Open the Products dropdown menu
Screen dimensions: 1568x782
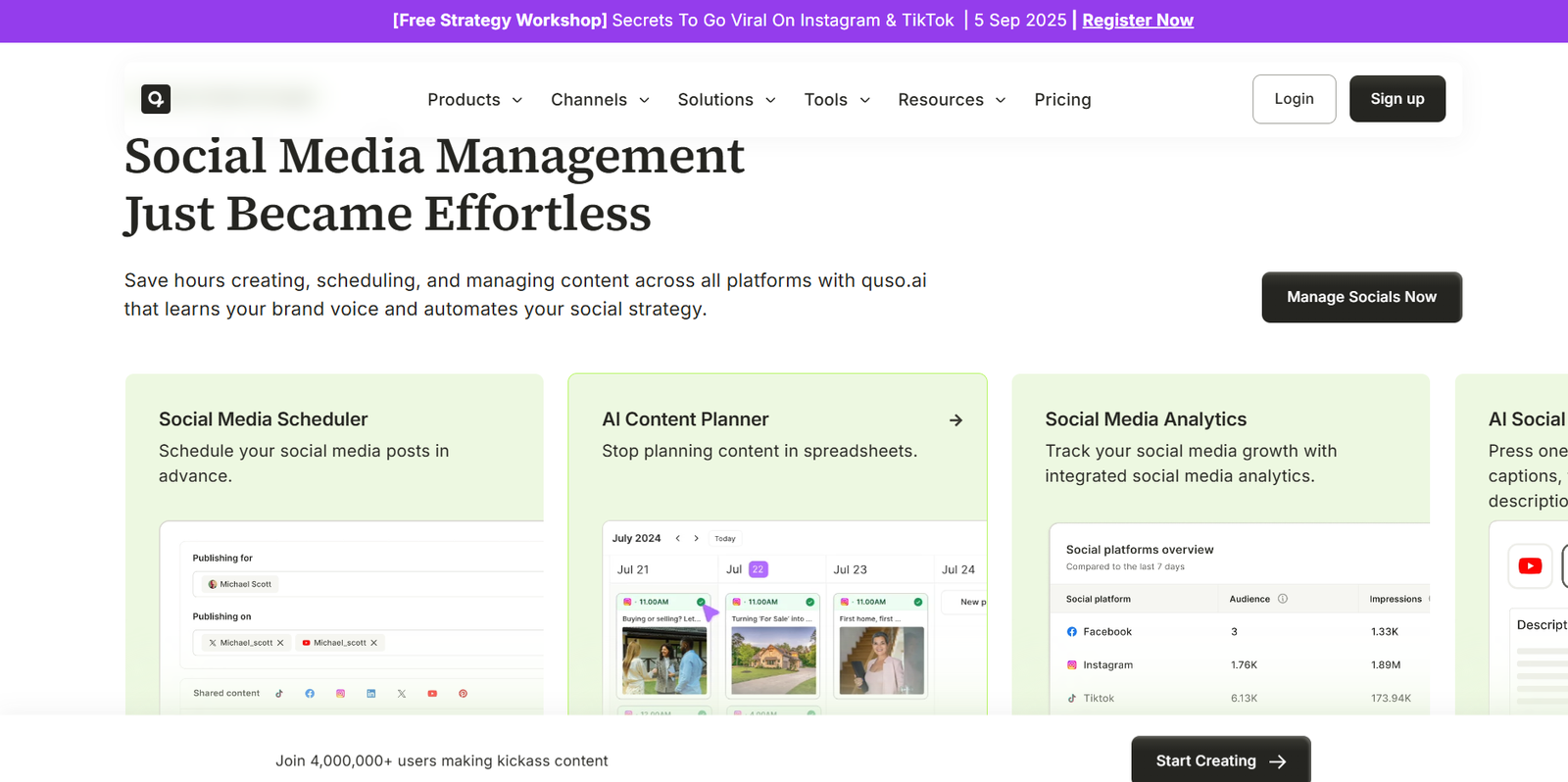(474, 100)
